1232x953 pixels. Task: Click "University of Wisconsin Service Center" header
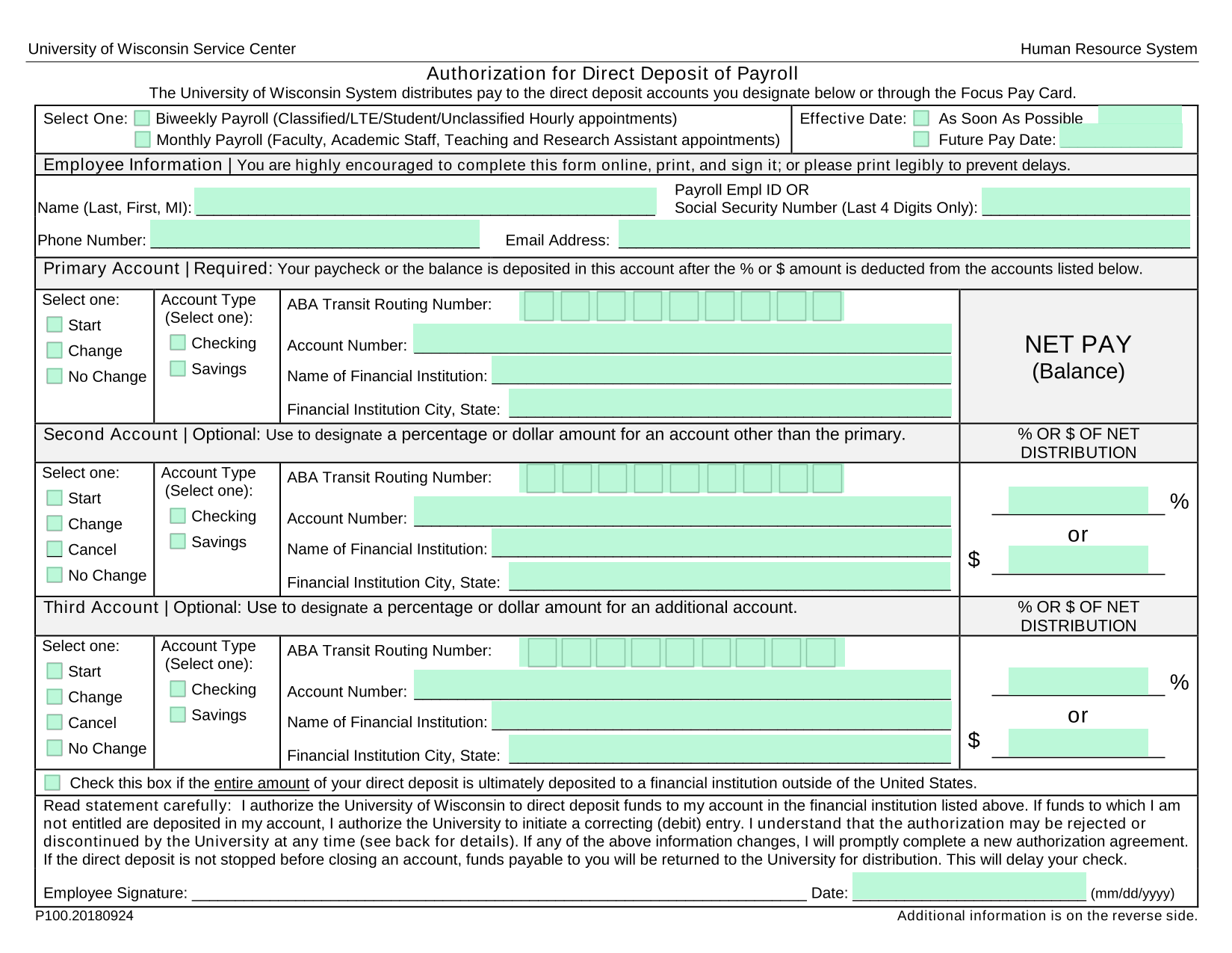162,49
